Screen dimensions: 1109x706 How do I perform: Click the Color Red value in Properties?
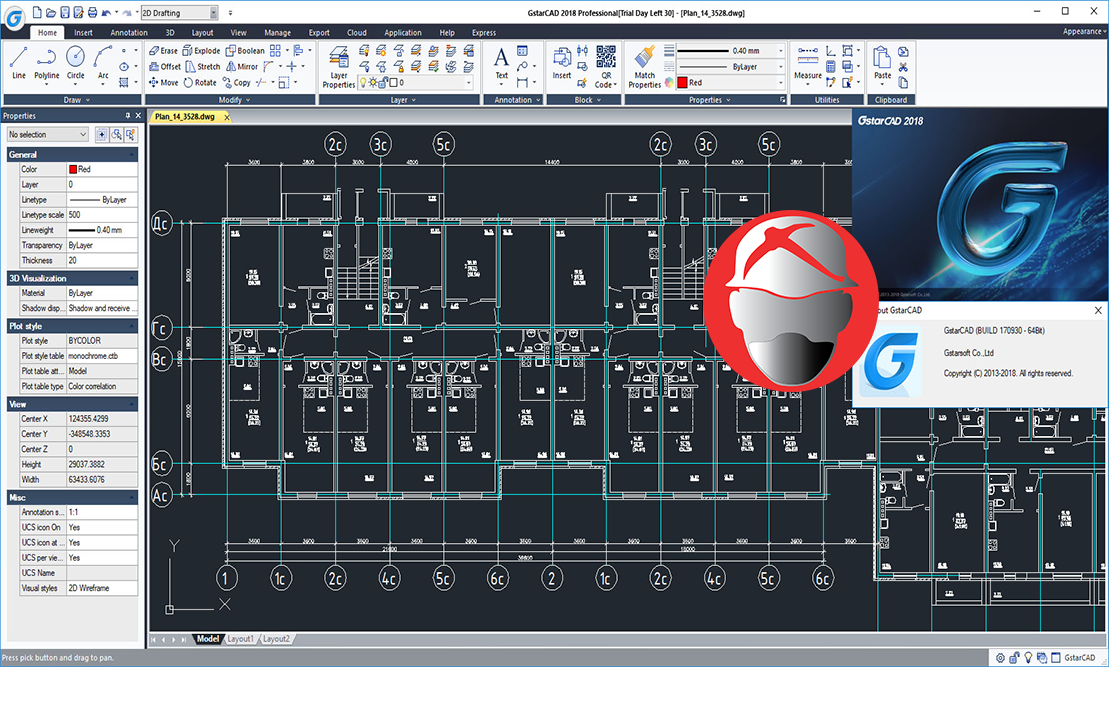pos(102,169)
